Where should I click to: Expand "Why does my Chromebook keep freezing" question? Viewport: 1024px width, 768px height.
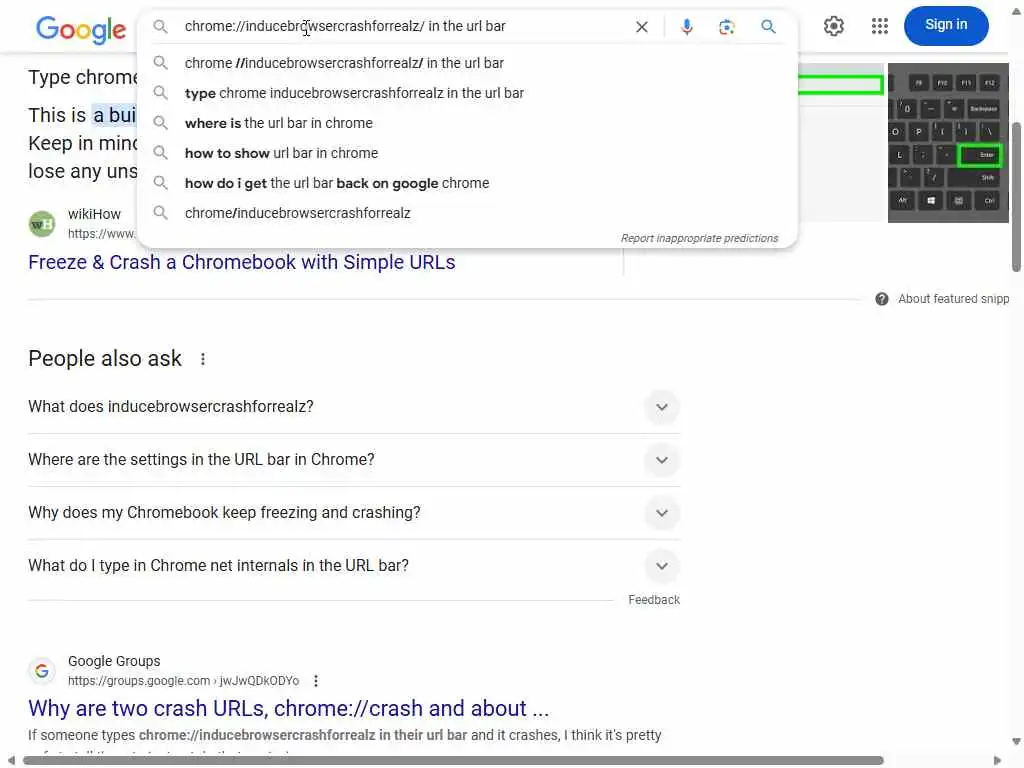(354, 513)
